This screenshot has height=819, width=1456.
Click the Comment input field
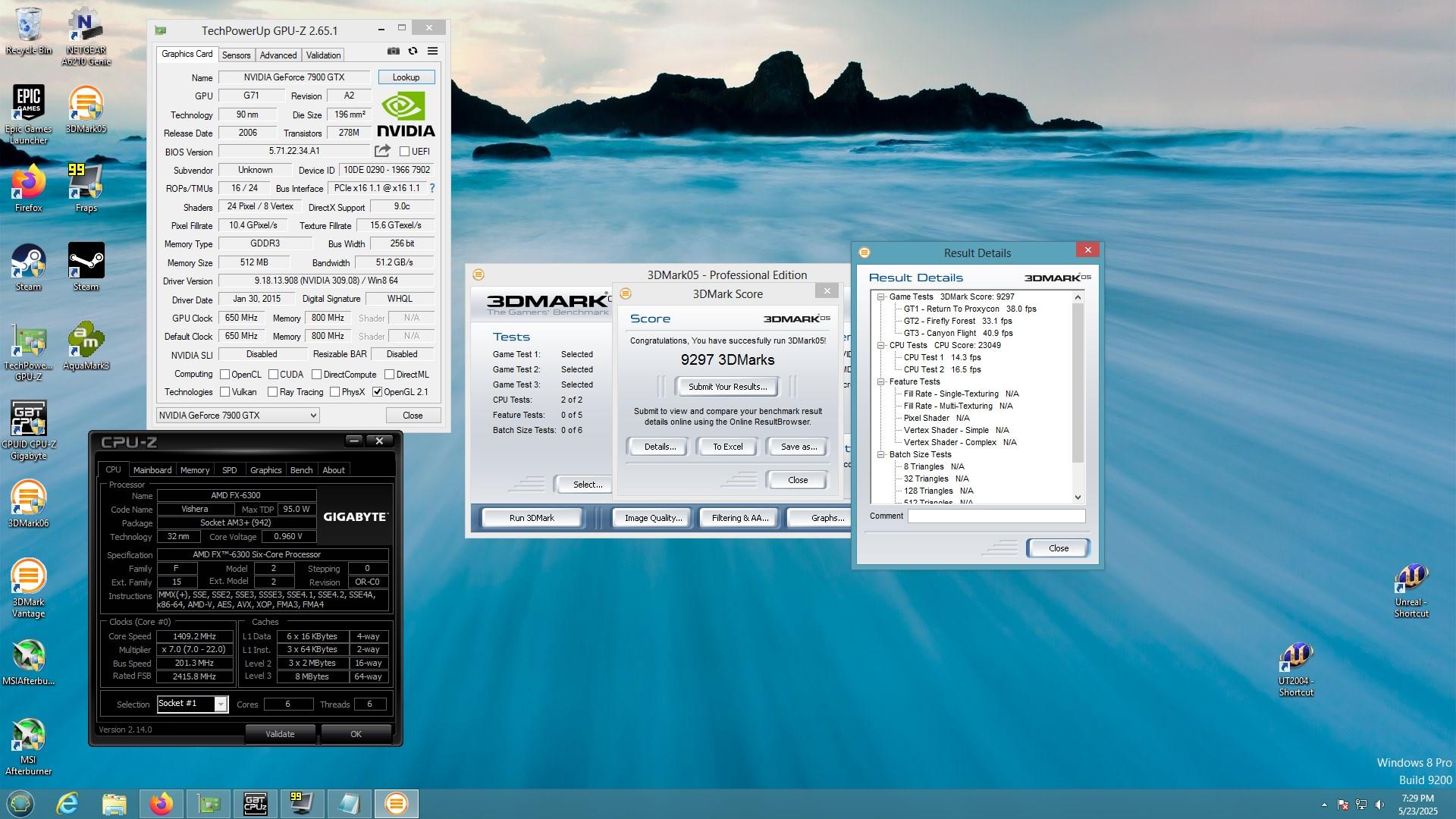[996, 516]
